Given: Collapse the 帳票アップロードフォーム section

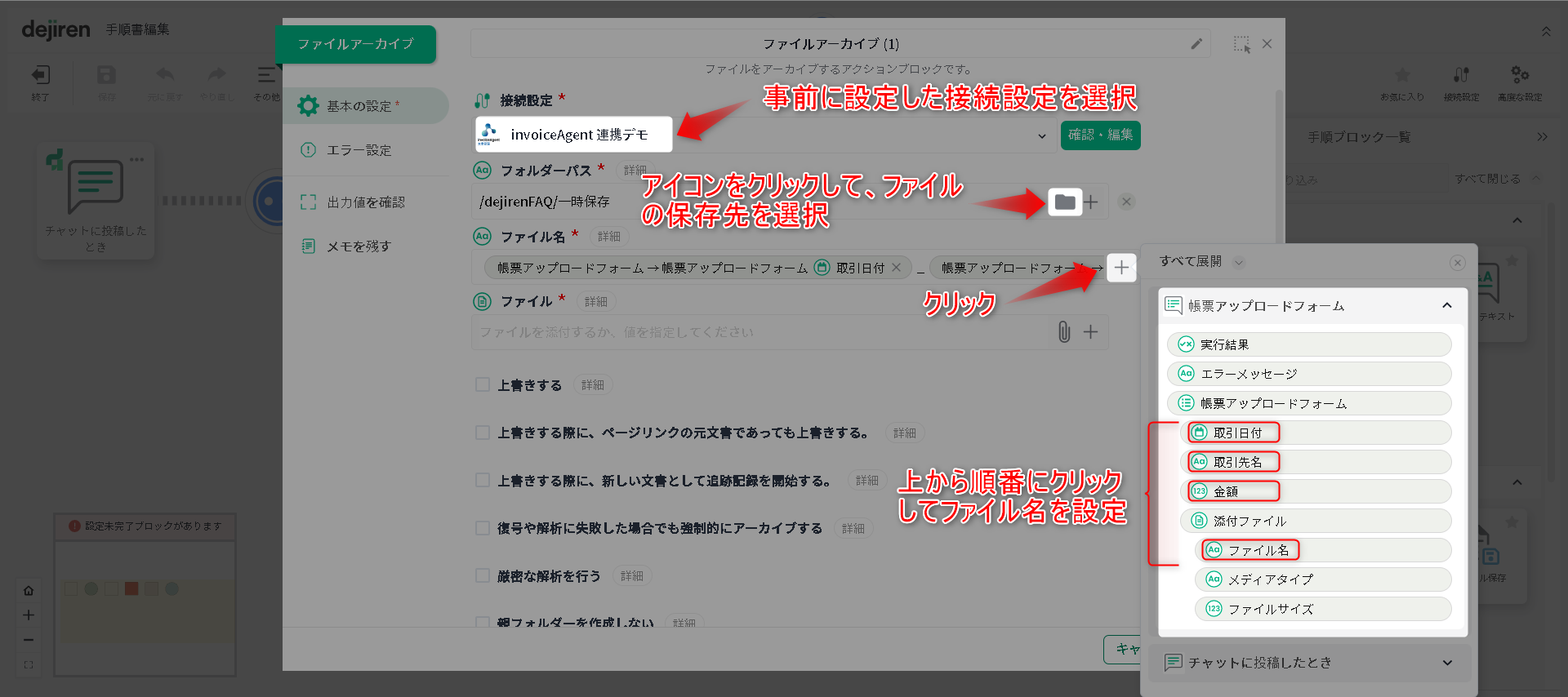Looking at the screenshot, I should pyautogui.click(x=1447, y=305).
